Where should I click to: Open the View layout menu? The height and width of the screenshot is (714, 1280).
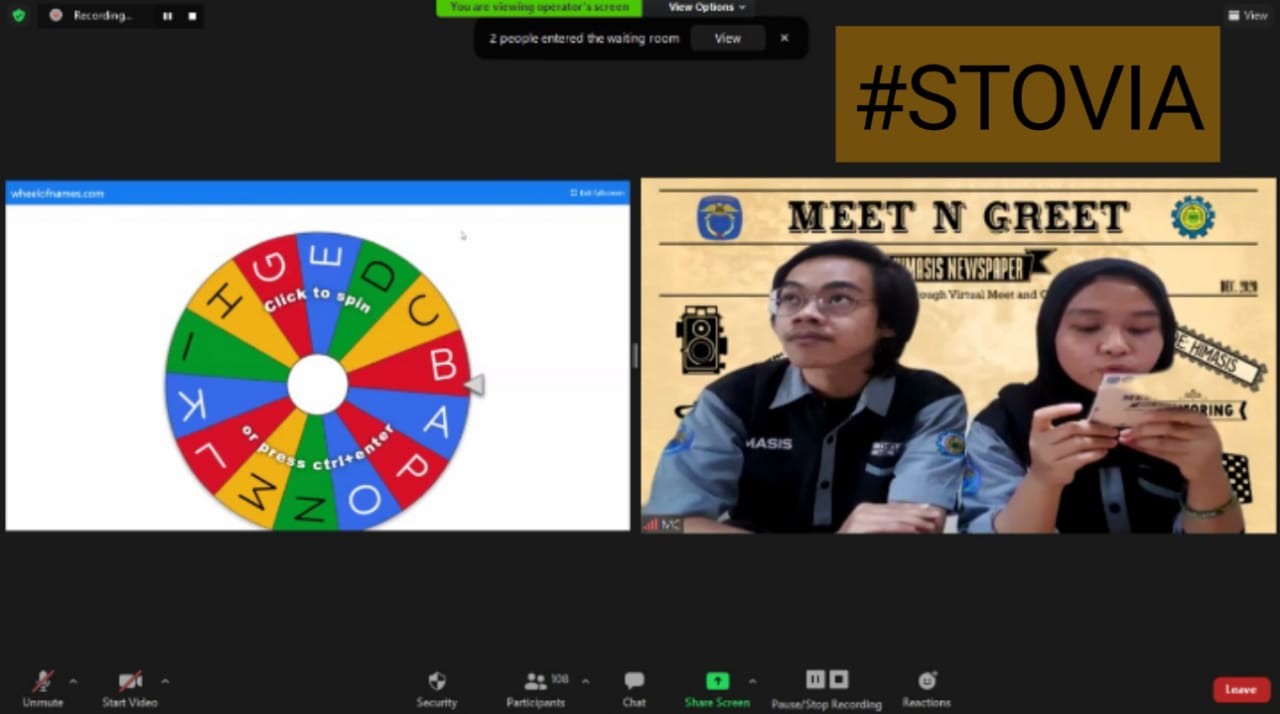pyautogui.click(x=1247, y=15)
